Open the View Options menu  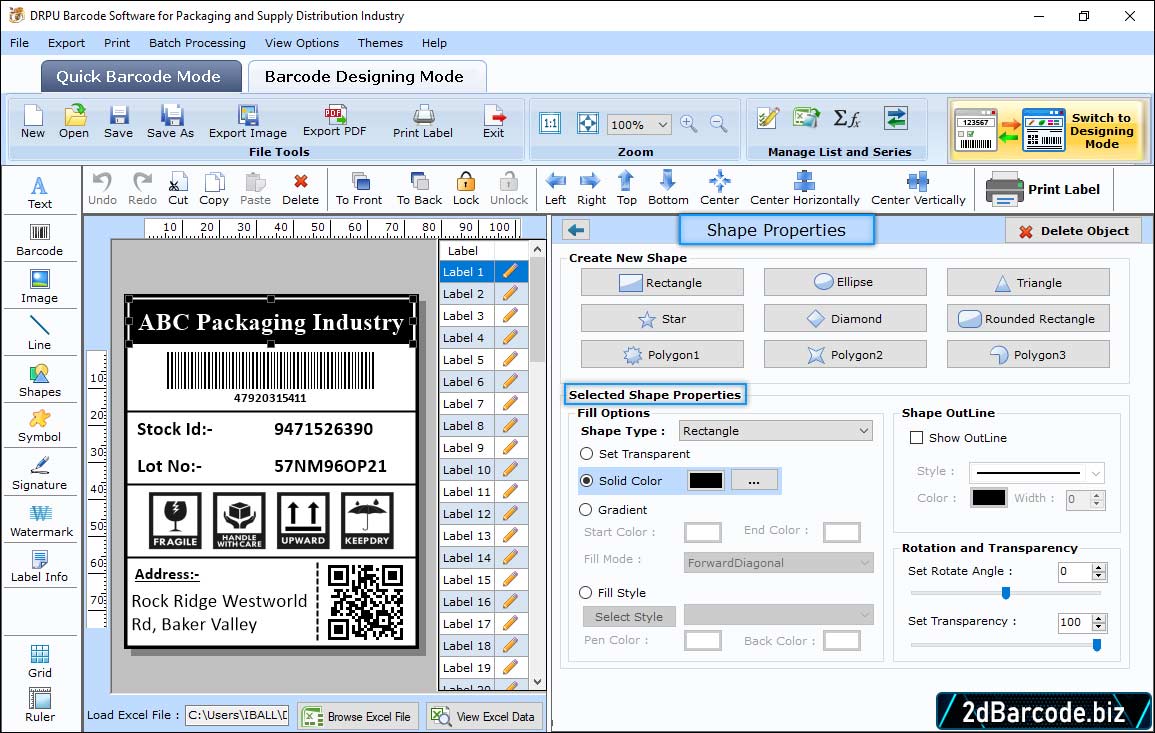(302, 43)
